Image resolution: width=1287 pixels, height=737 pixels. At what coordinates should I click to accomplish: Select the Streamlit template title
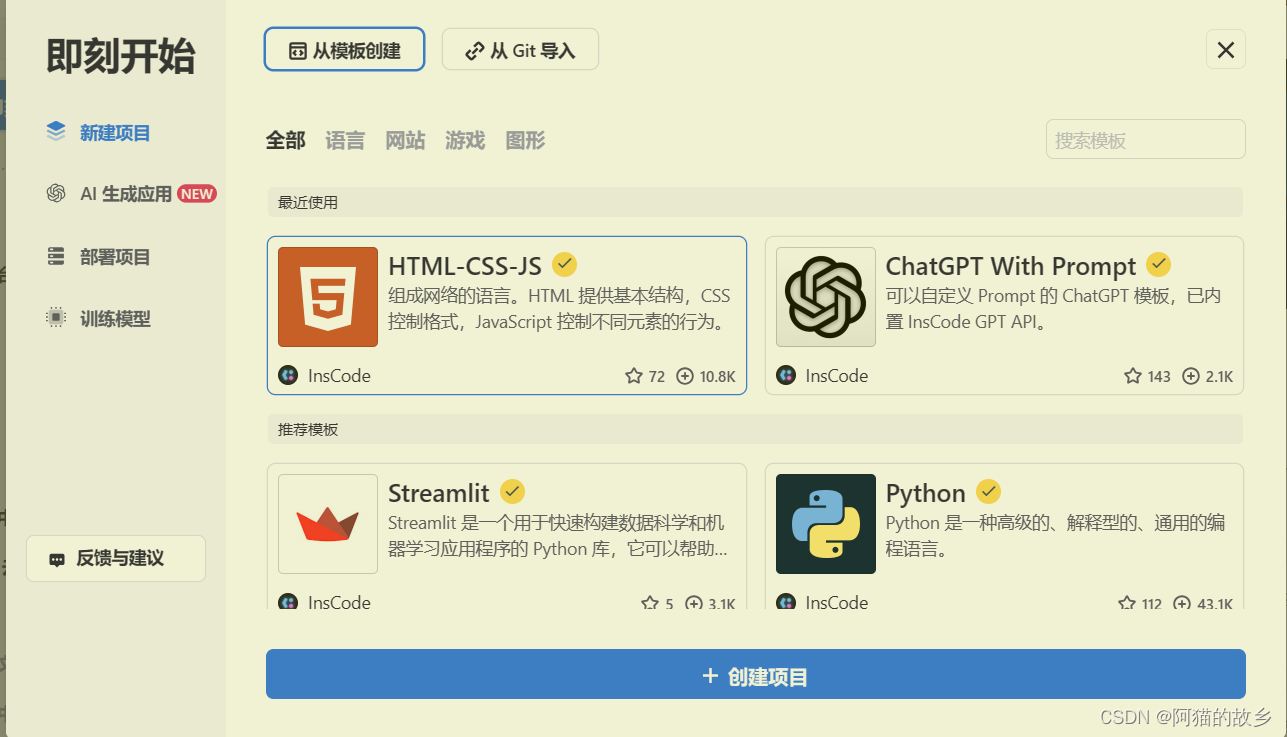point(439,493)
